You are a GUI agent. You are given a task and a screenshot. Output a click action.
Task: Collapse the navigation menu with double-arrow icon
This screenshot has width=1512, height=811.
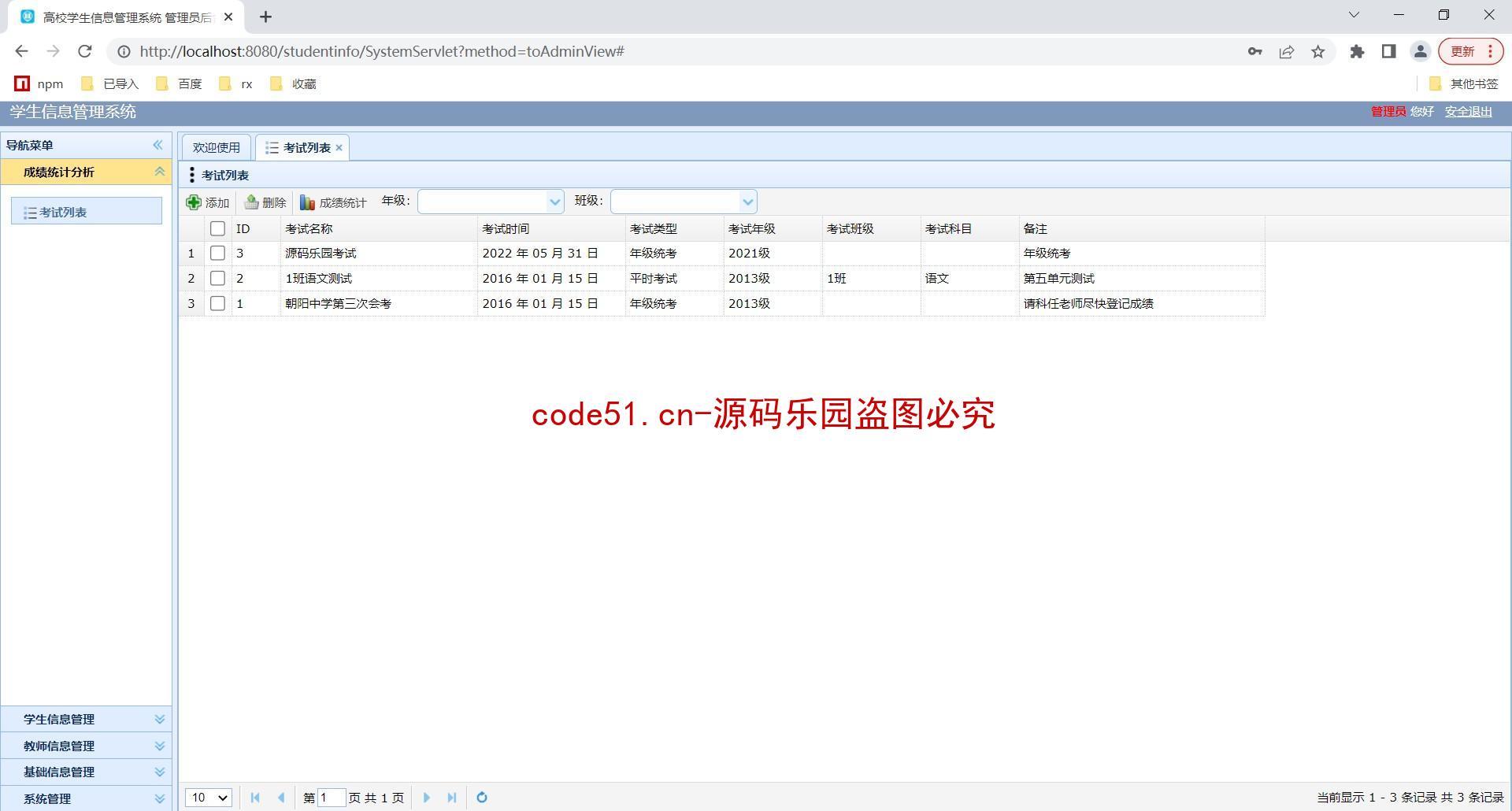tap(157, 145)
